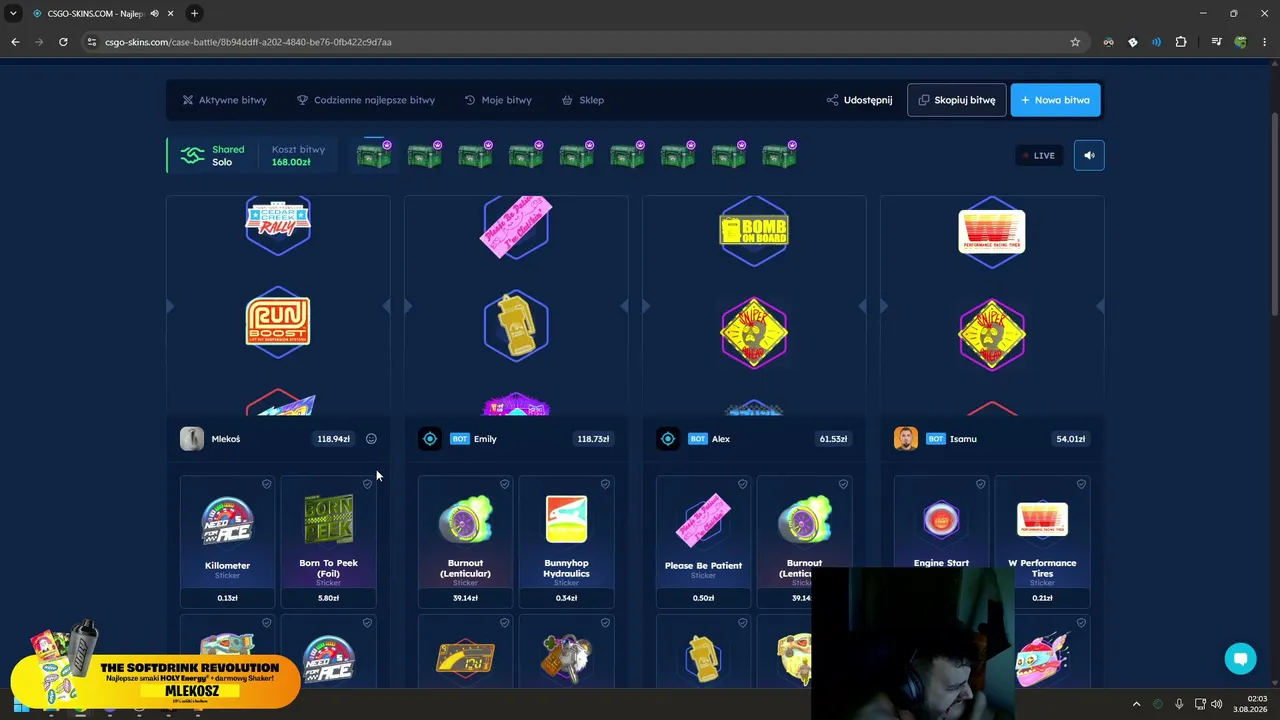Click the white B extension icon
1280x720 pixels.
point(1132,42)
